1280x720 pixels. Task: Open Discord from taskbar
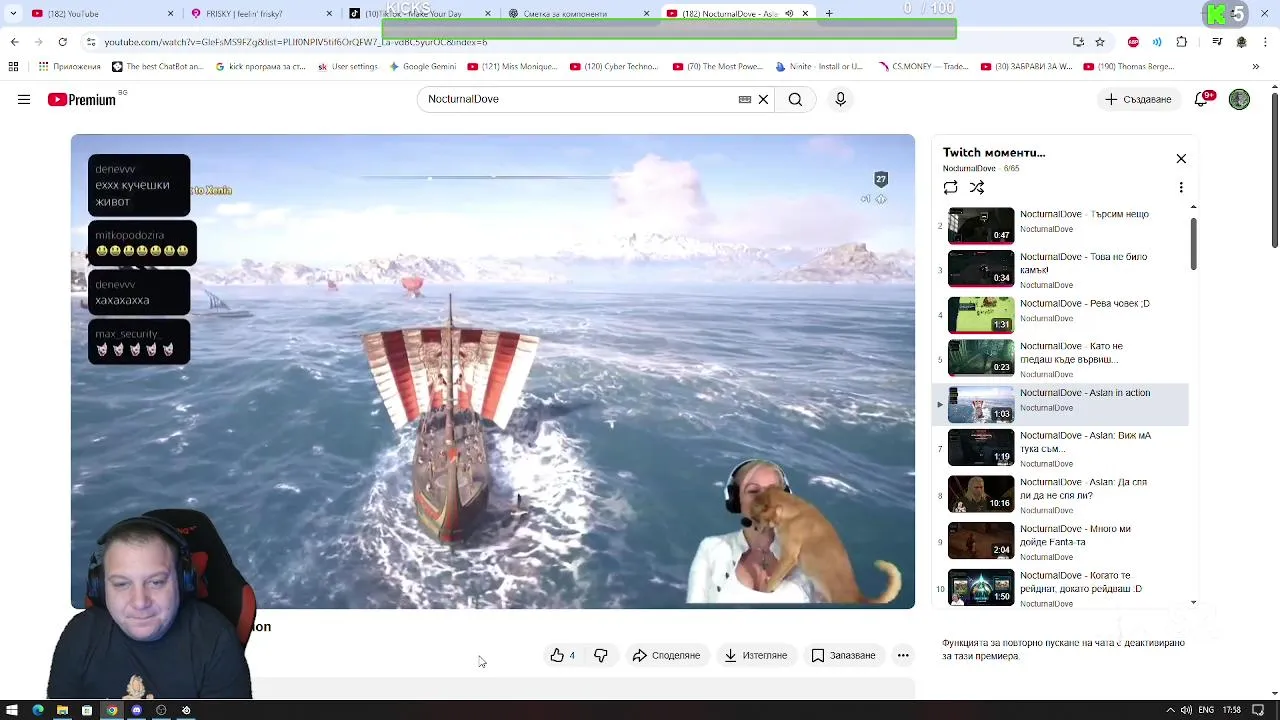point(137,710)
